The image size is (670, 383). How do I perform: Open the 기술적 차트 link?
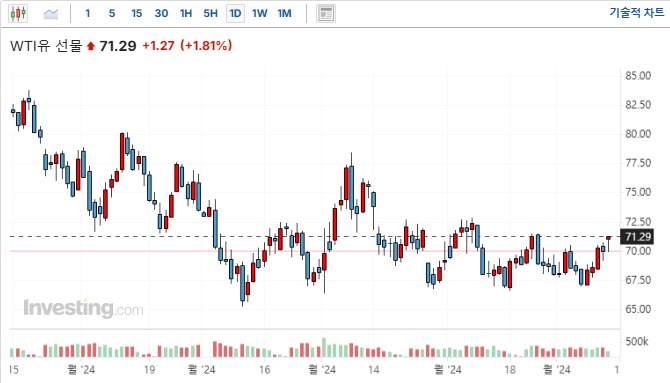637,12
